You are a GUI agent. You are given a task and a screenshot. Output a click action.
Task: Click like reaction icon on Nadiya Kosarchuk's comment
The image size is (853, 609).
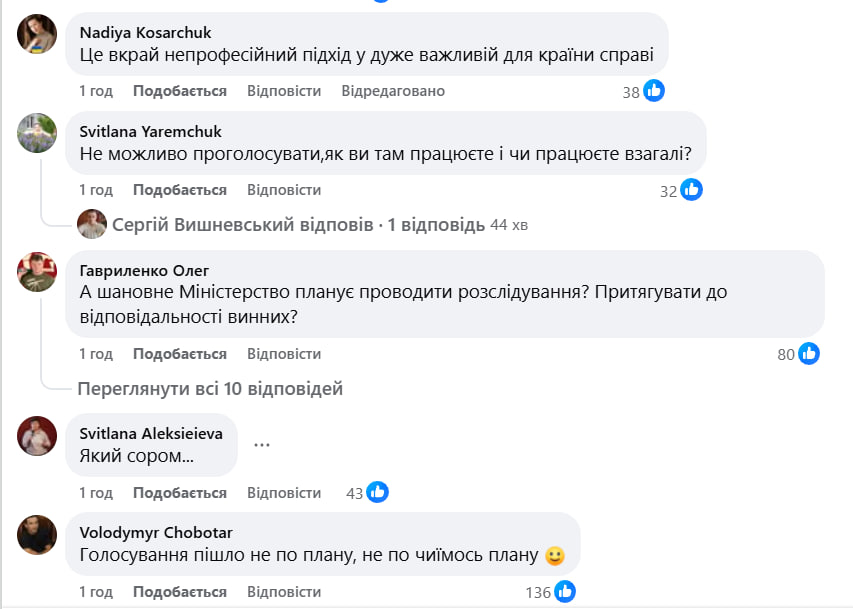[655, 91]
